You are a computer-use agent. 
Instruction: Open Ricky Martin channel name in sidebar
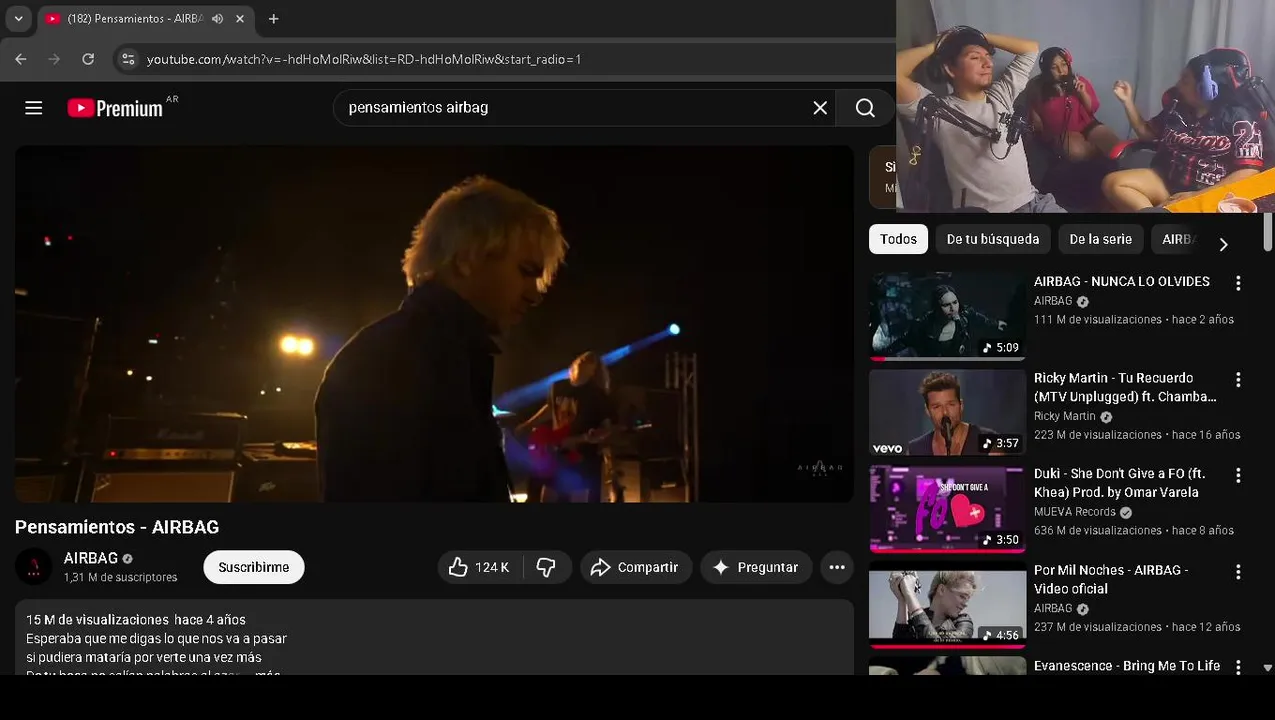tap(1065, 416)
